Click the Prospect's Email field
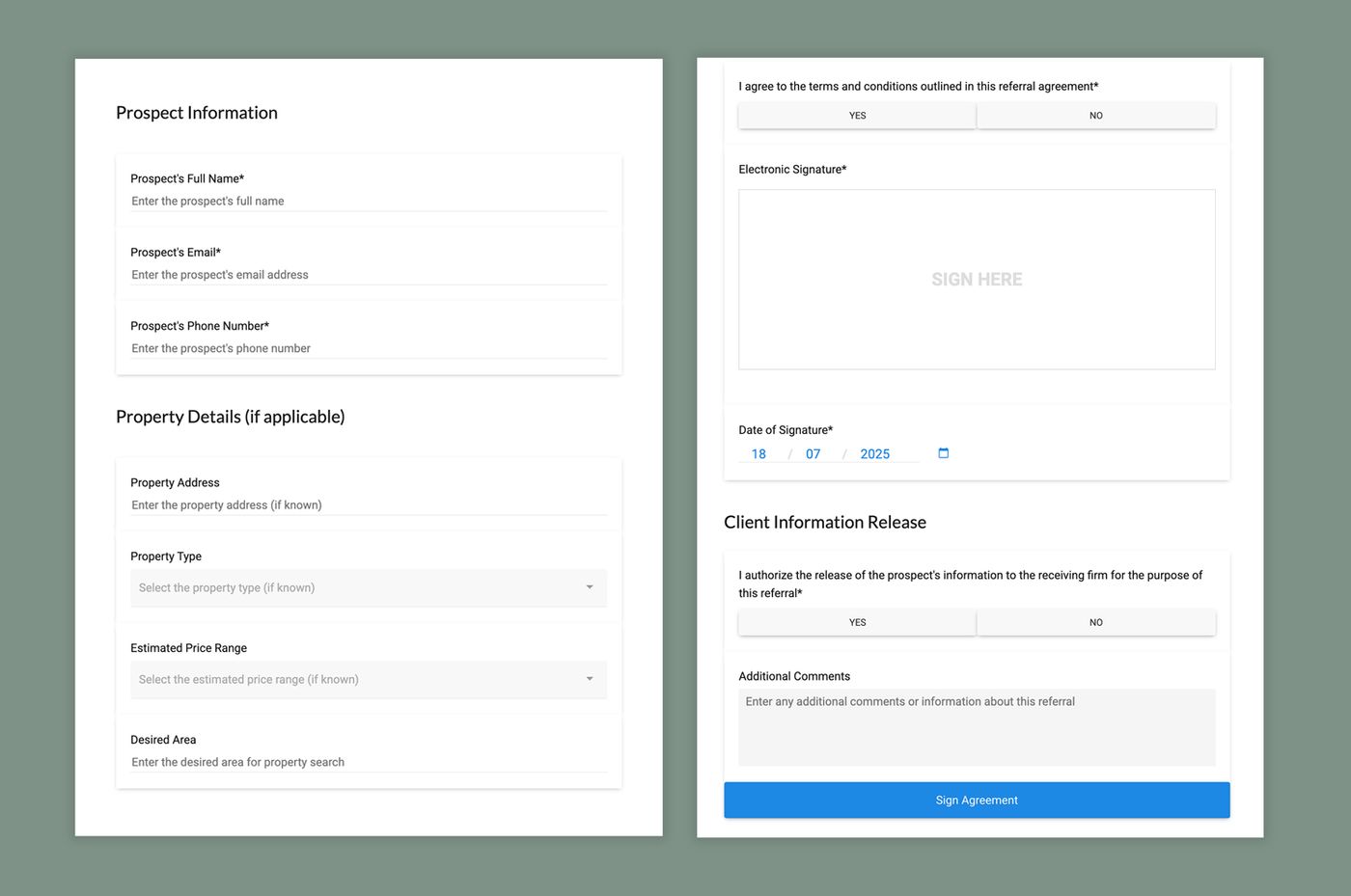The height and width of the screenshot is (896, 1351). [367, 274]
